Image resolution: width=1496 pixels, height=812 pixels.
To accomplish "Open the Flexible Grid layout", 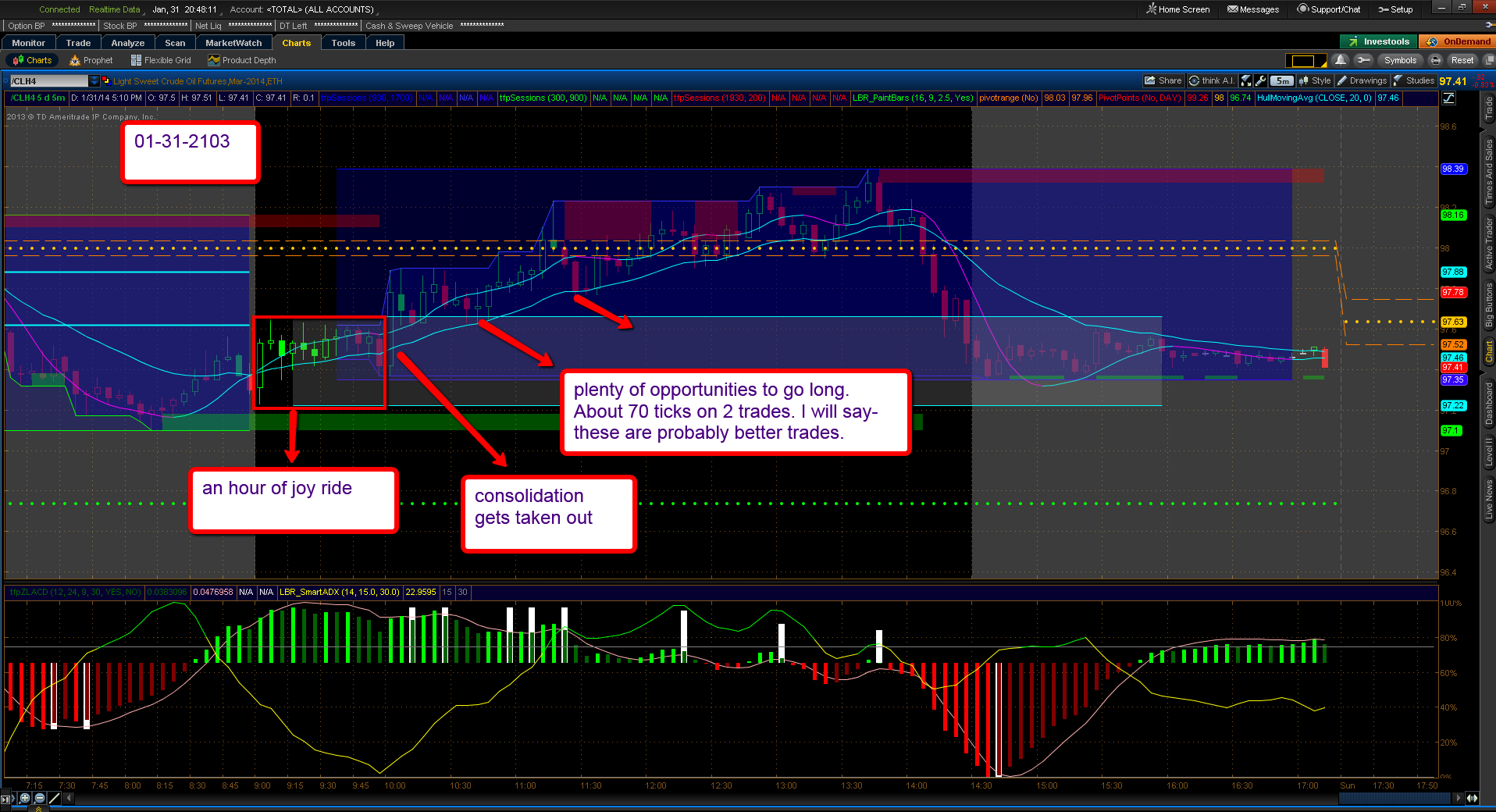I will (161, 60).
